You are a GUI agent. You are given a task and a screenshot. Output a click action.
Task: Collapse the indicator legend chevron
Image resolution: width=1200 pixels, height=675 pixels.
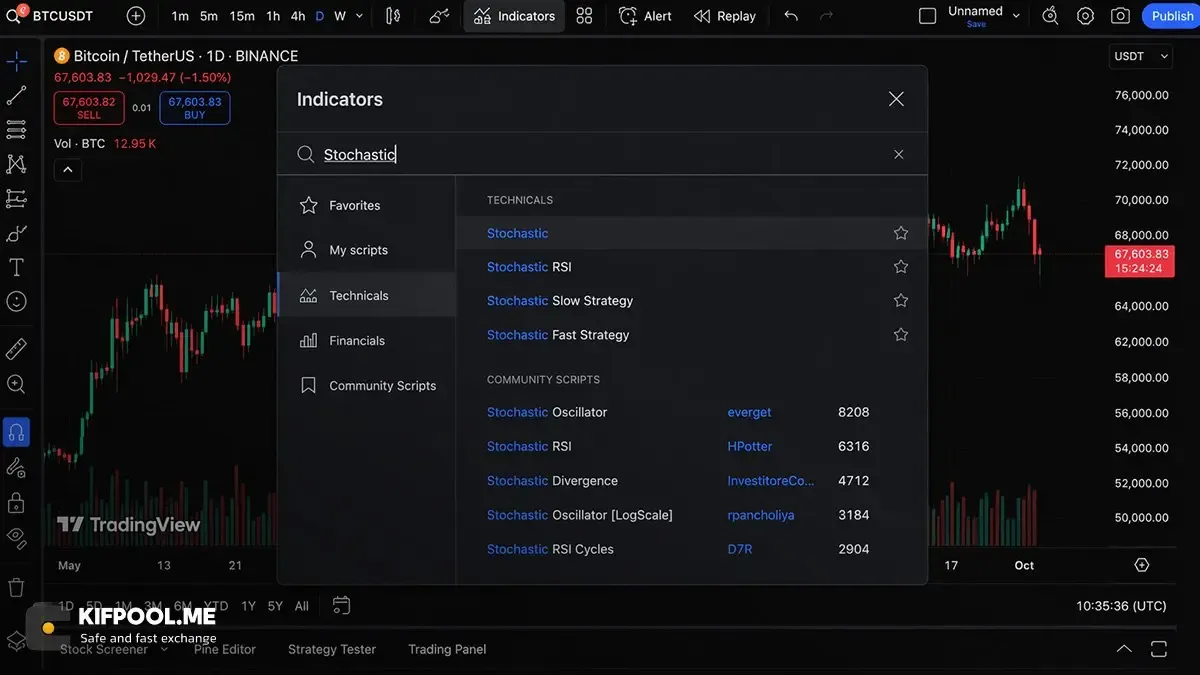click(x=68, y=169)
